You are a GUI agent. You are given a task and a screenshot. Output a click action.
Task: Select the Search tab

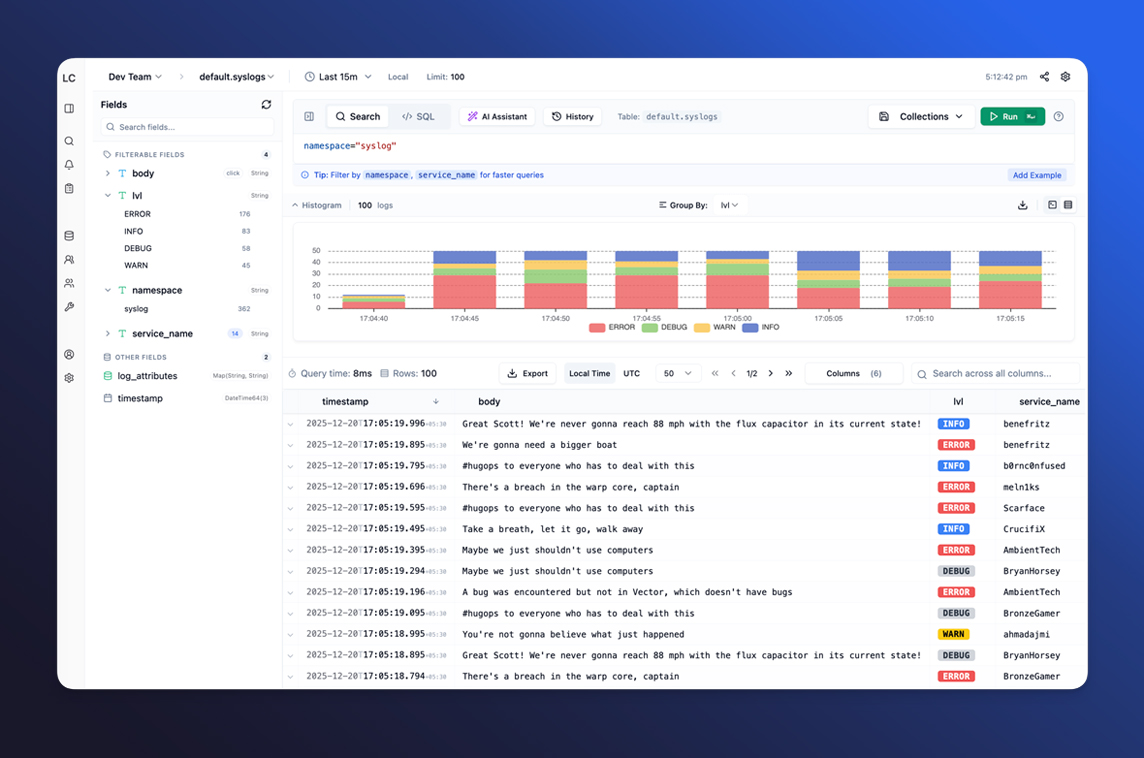tap(357, 117)
